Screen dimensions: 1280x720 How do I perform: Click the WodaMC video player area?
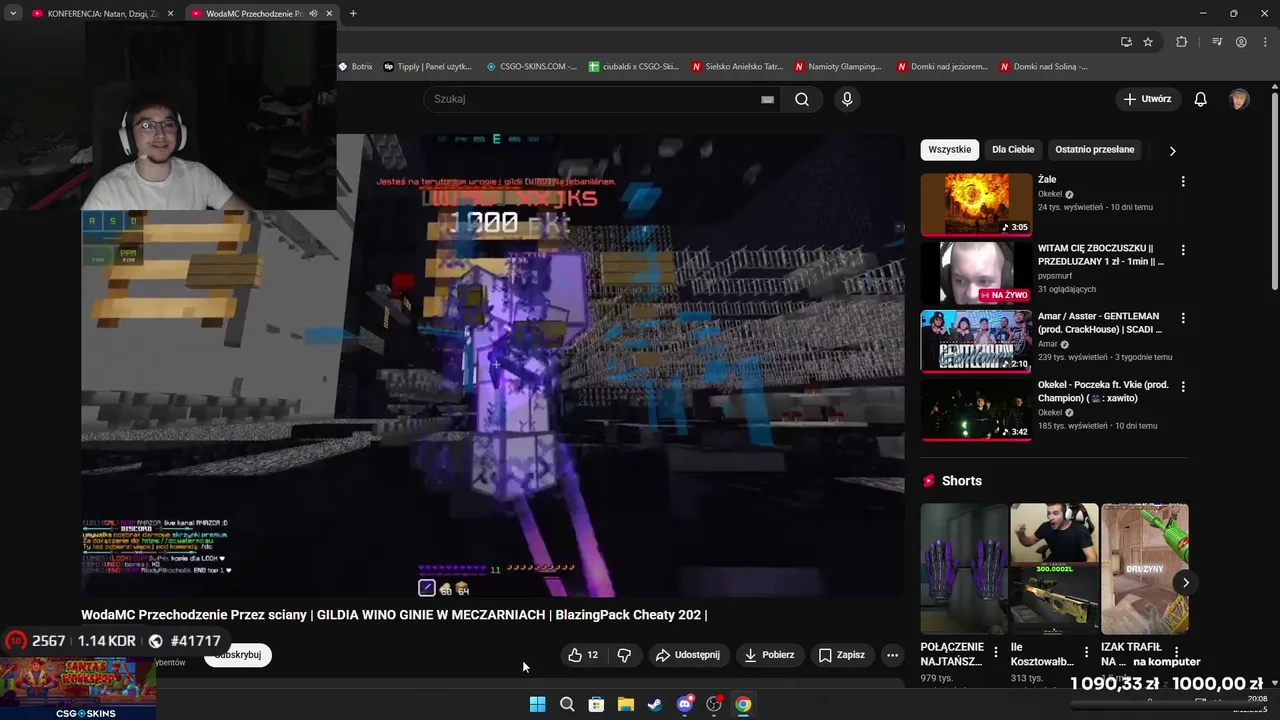click(x=493, y=366)
